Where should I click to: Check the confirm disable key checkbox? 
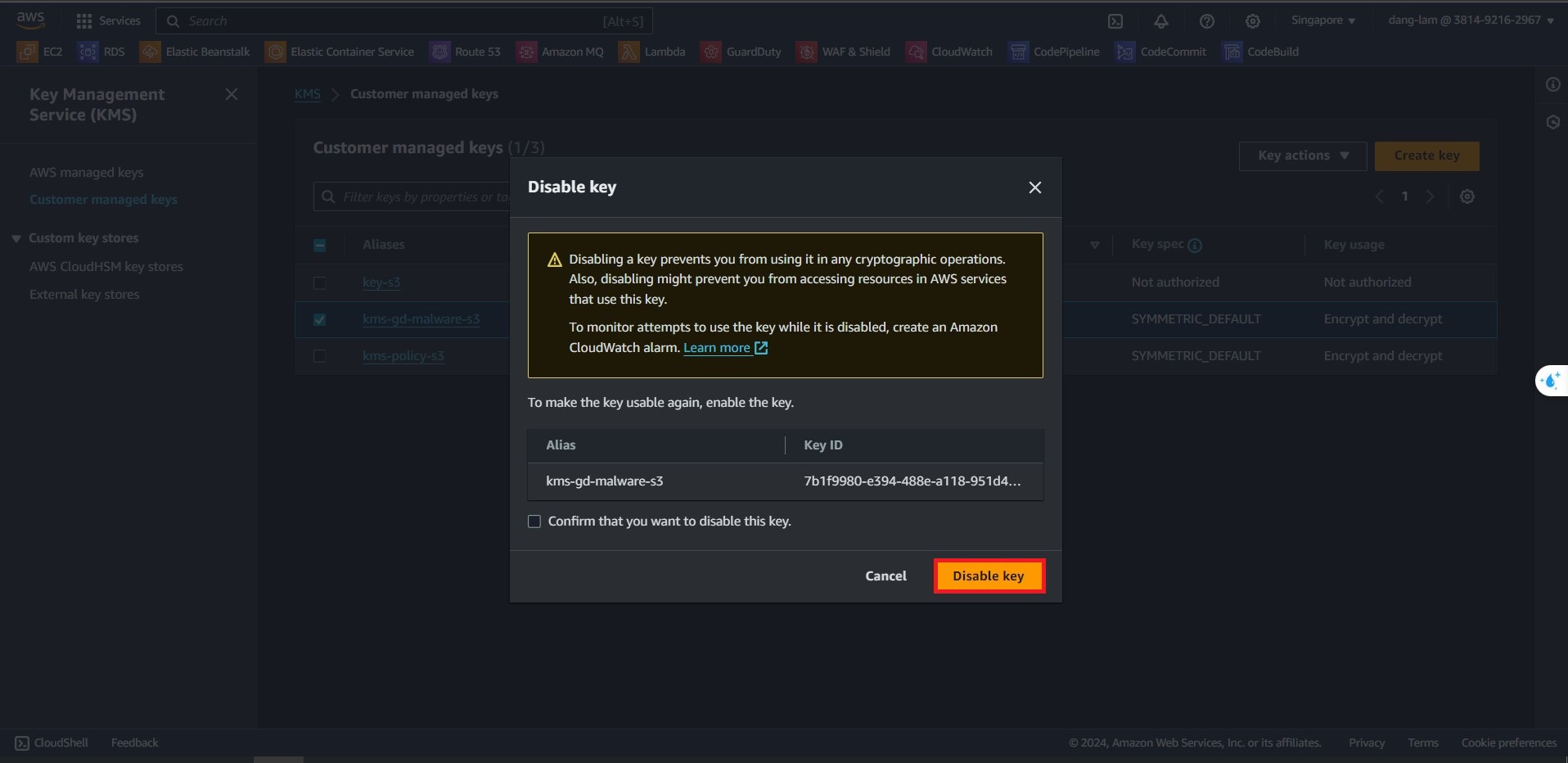[x=534, y=521]
